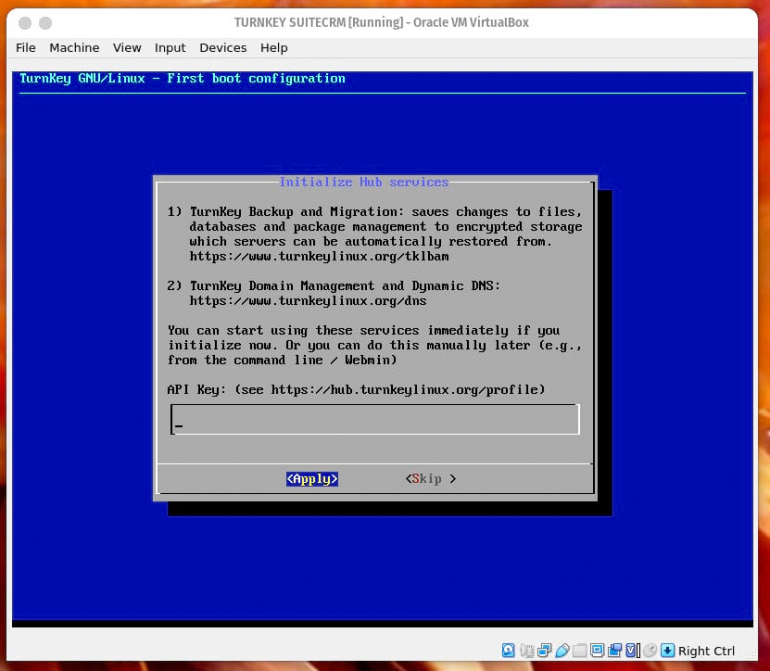Open the network adapters indicator icon
Screen dimensions: 770x671
pyautogui.click(x=544, y=650)
